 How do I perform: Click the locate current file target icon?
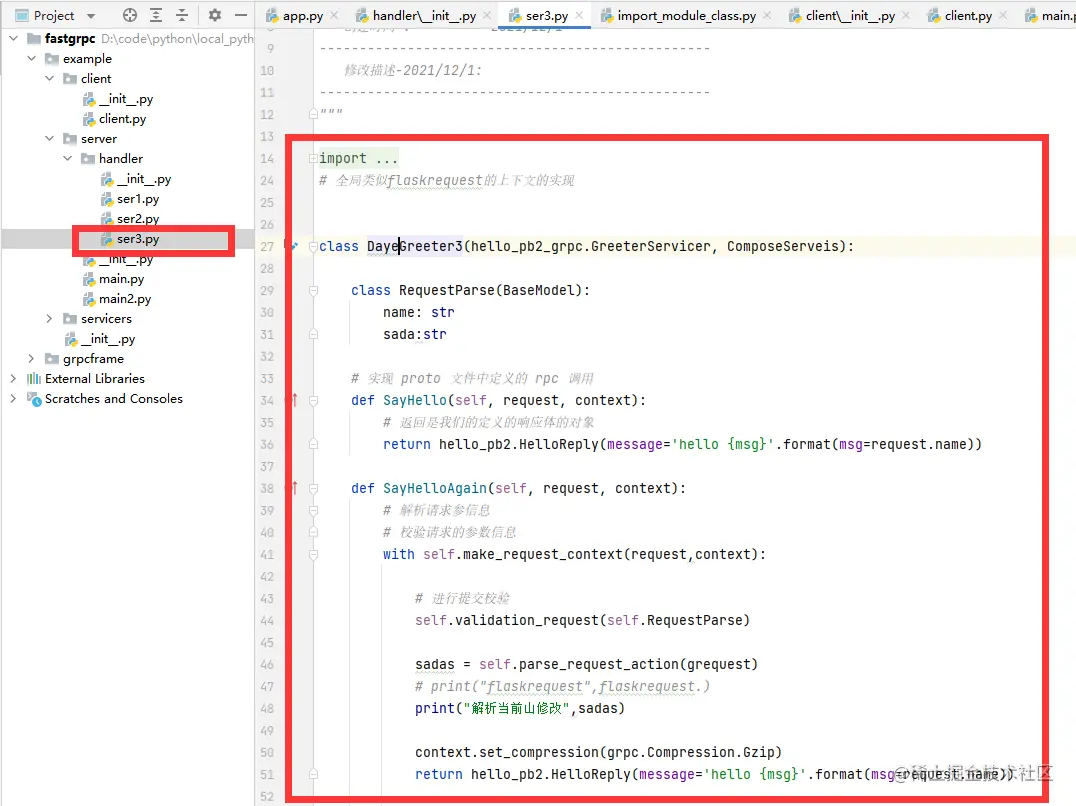click(129, 15)
